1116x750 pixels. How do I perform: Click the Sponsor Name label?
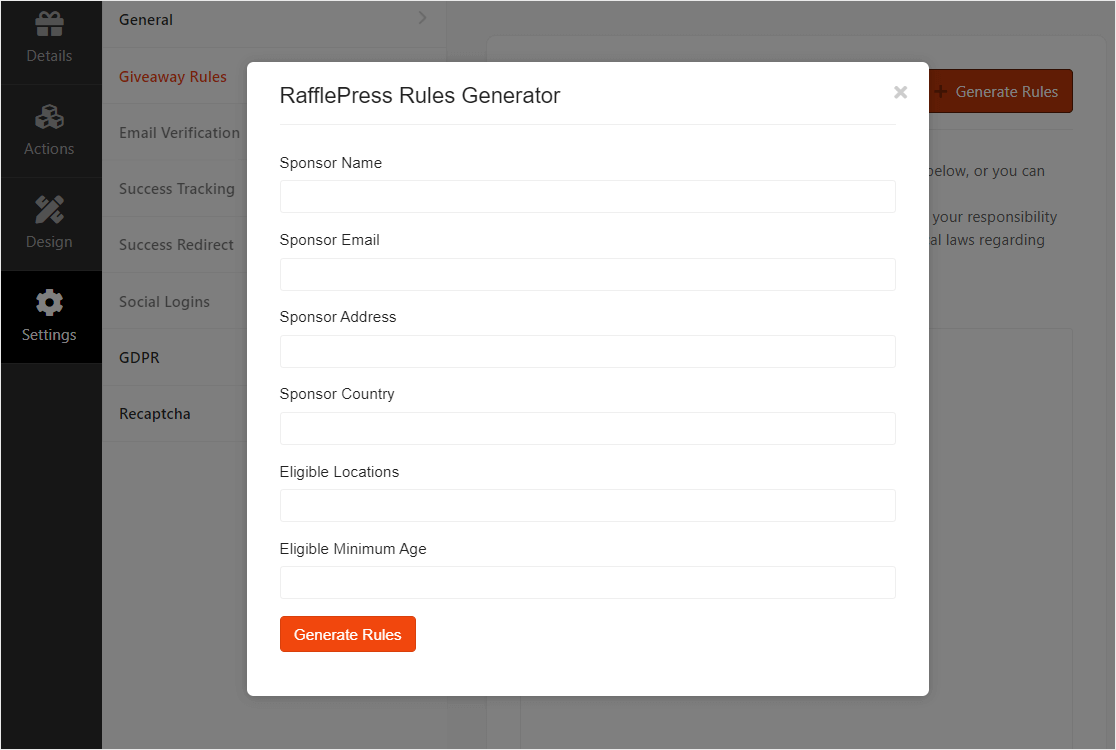(331, 163)
